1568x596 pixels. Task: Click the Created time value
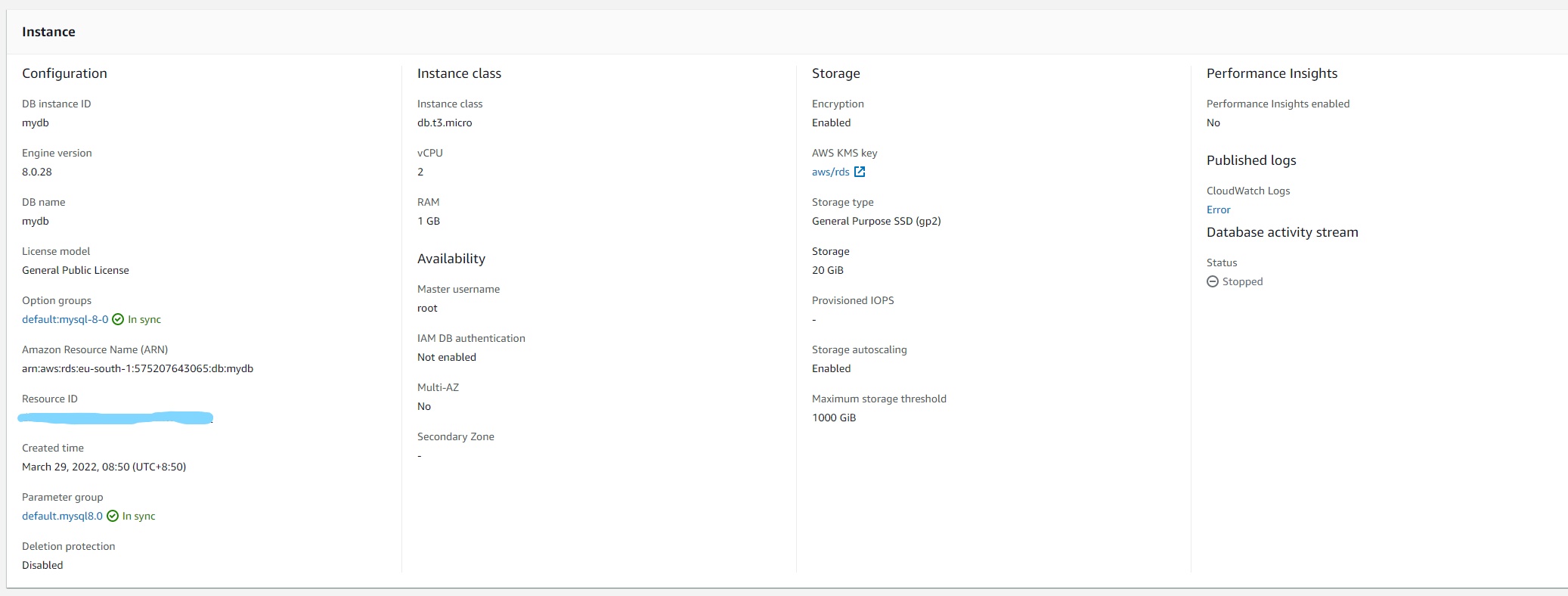104,467
